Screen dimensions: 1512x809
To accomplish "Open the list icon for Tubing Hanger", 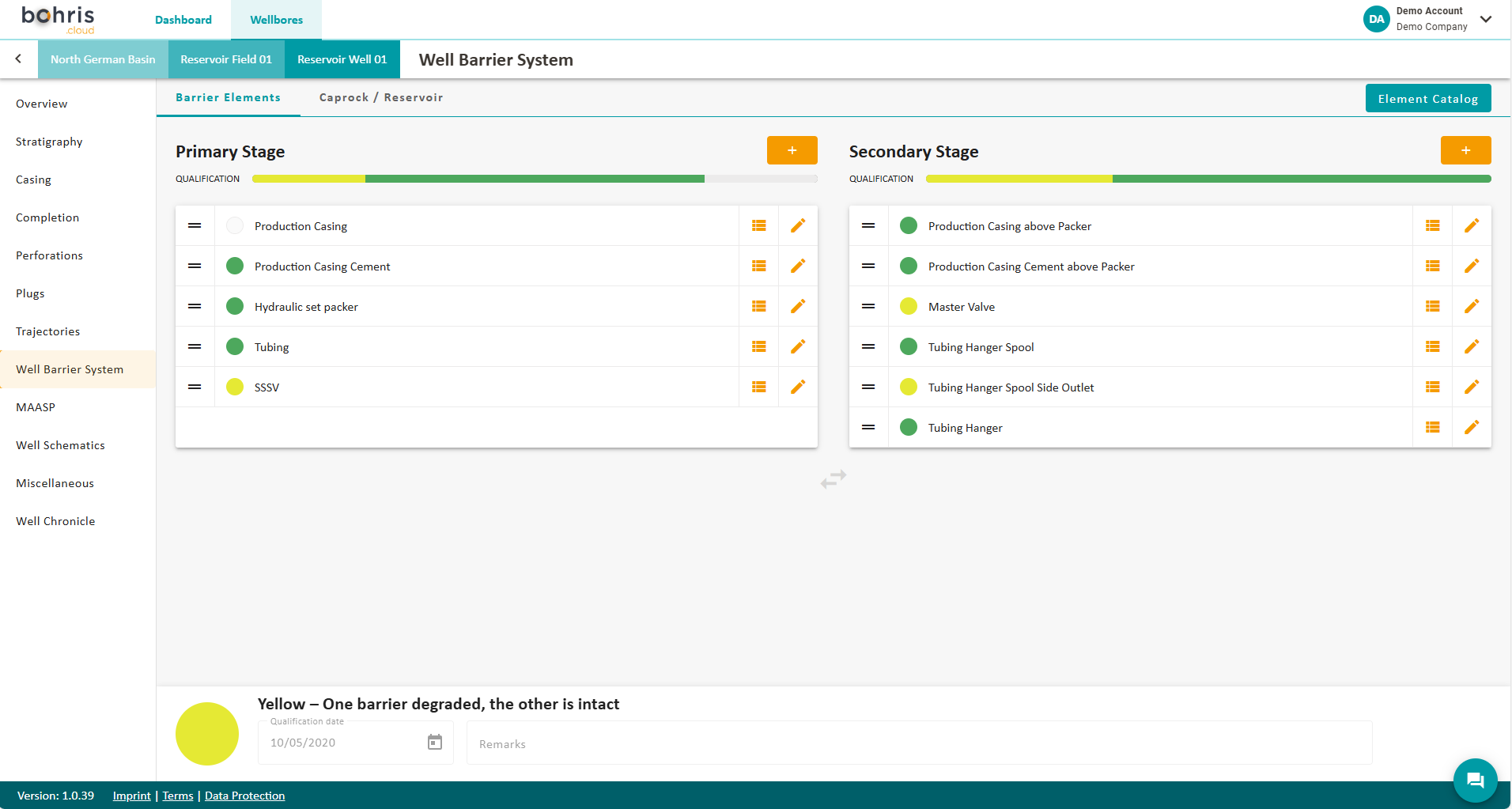I will pyautogui.click(x=1432, y=428).
